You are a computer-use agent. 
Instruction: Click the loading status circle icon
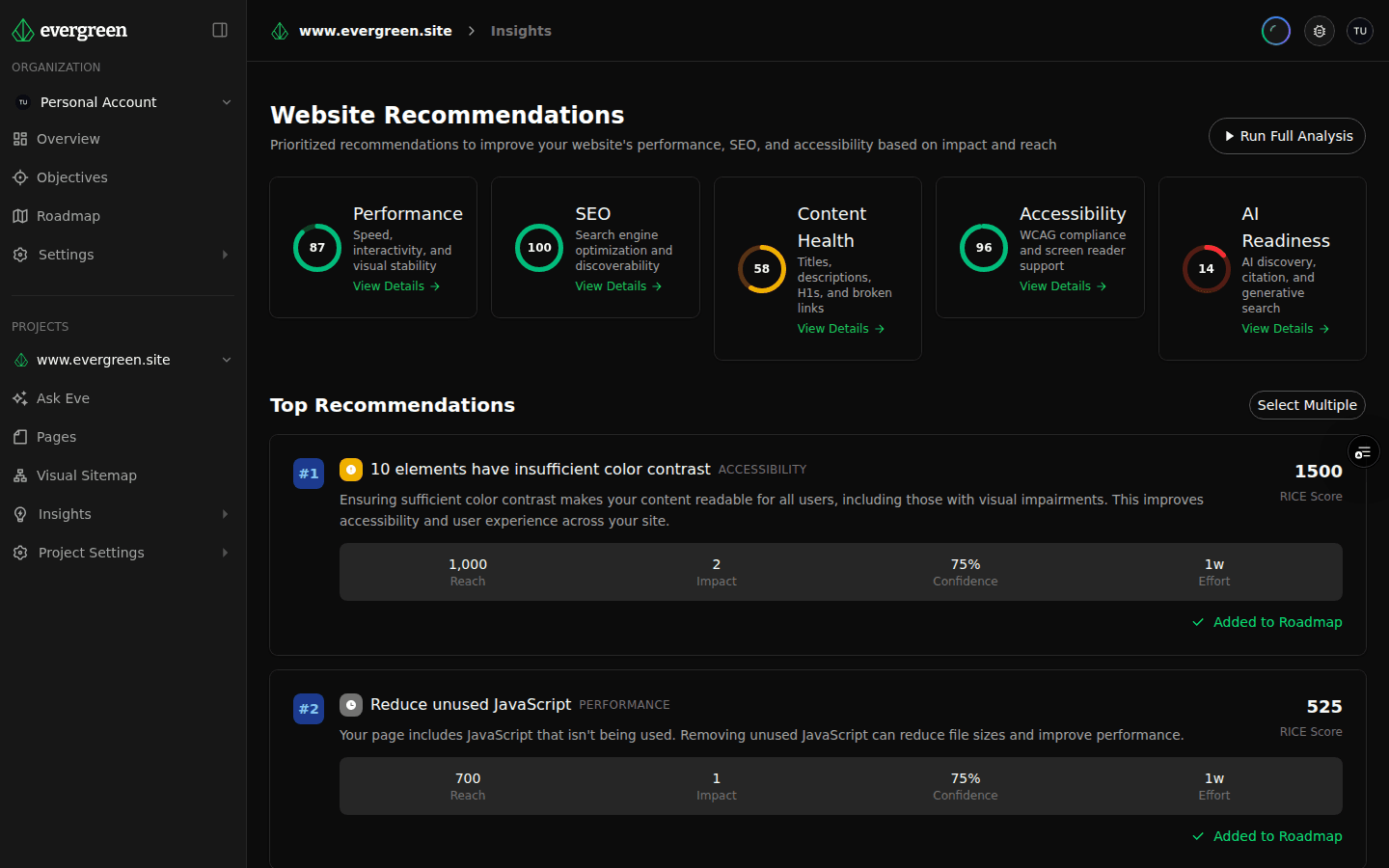coord(1275,31)
